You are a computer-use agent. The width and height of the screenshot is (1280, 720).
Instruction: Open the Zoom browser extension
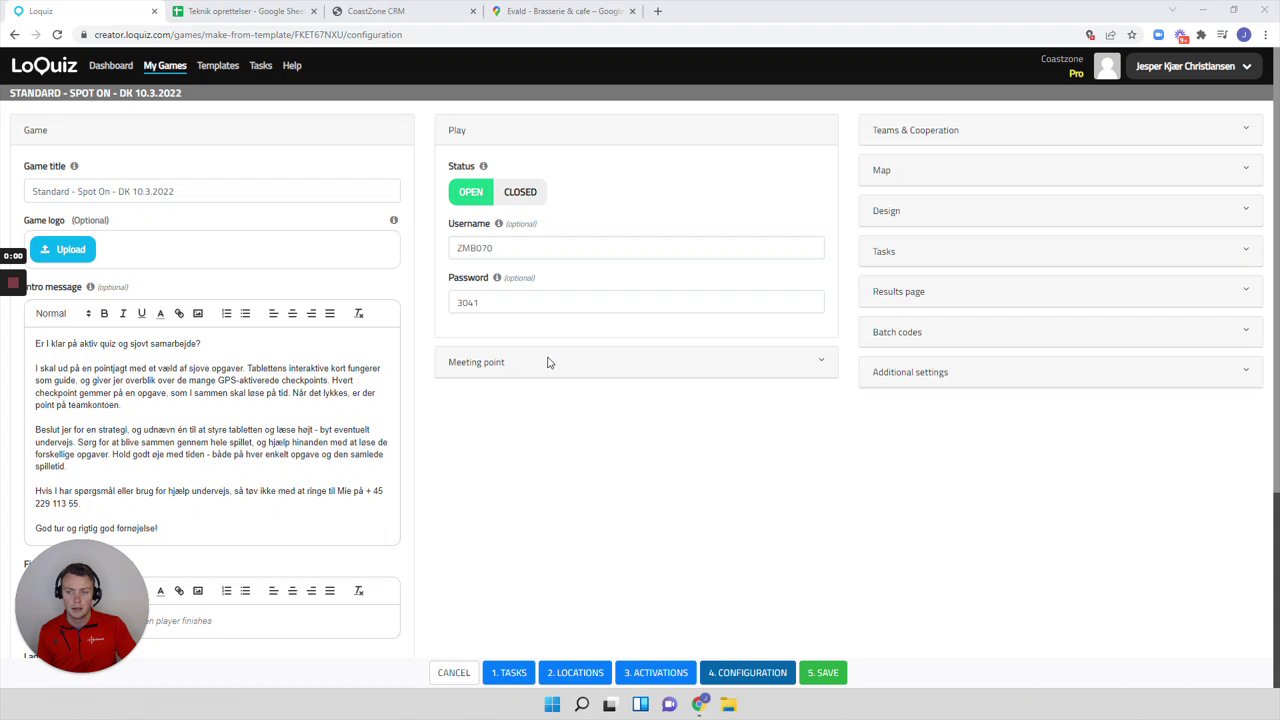pos(1159,34)
